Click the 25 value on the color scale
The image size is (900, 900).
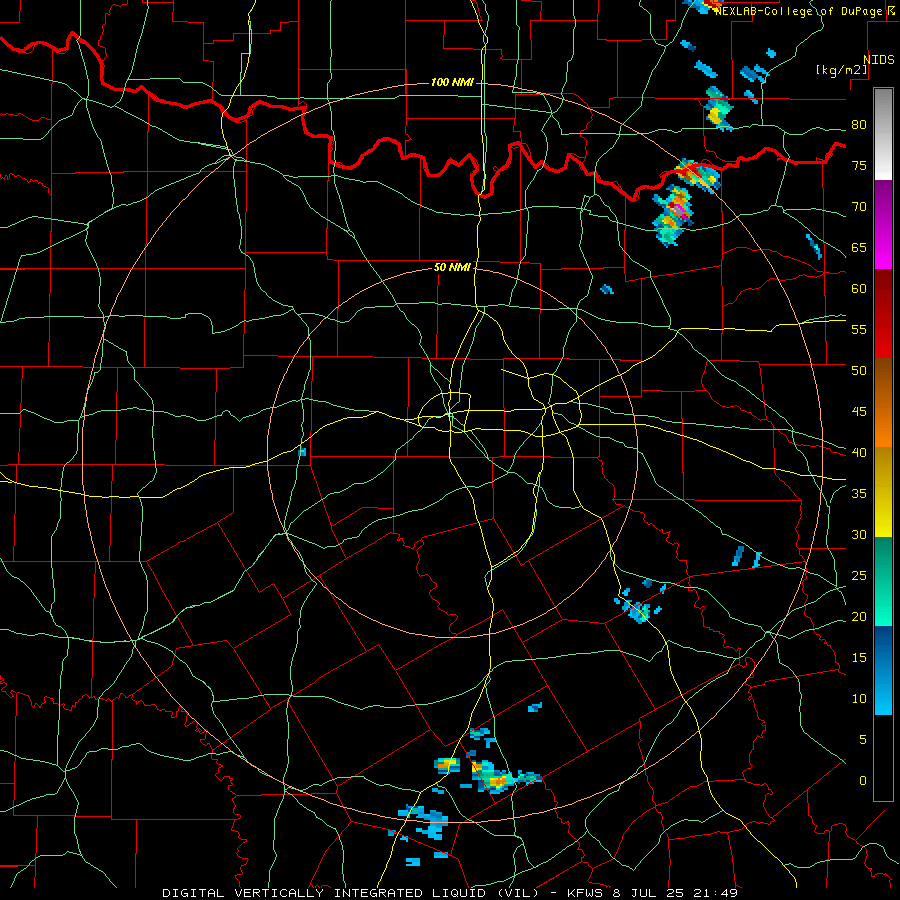(859, 575)
